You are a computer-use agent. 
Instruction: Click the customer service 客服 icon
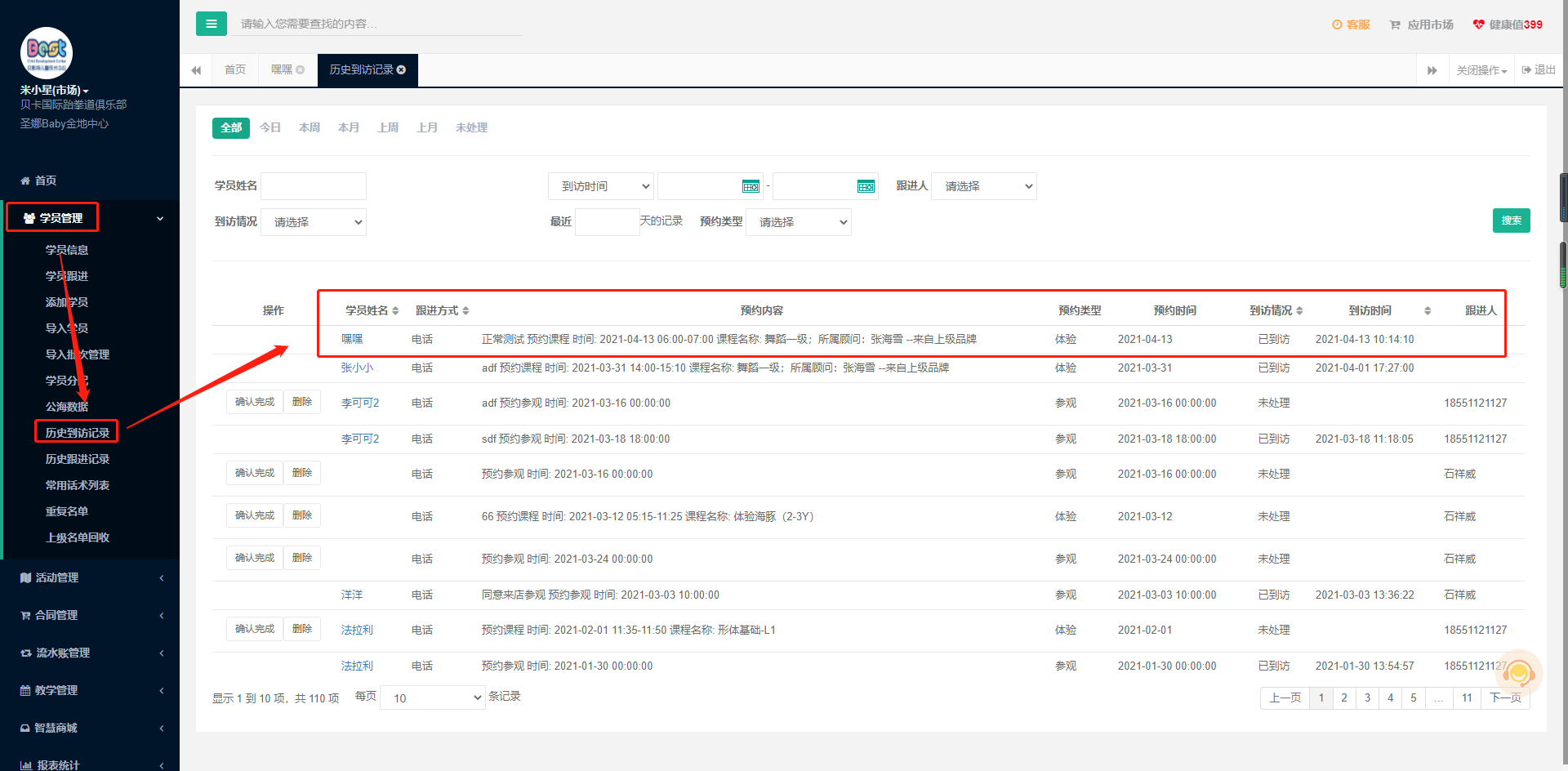[x=1337, y=25]
